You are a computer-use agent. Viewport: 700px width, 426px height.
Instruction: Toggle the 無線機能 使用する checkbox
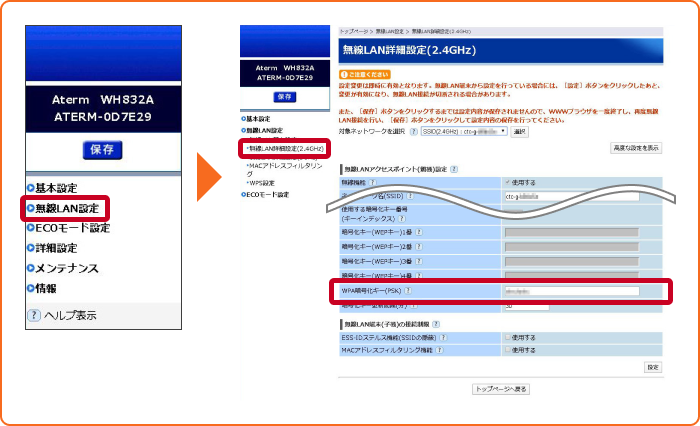(x=508, y=182)
